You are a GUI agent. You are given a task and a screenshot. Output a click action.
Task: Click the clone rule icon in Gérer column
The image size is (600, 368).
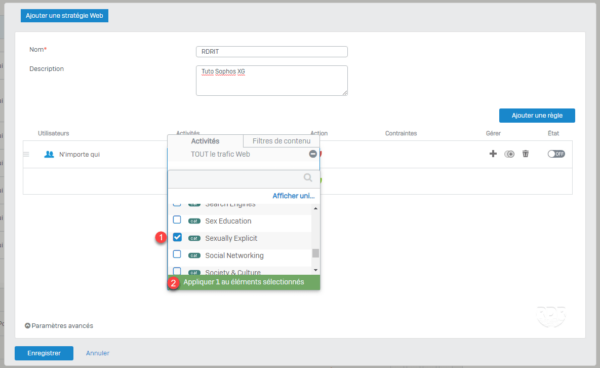[509, 154]
